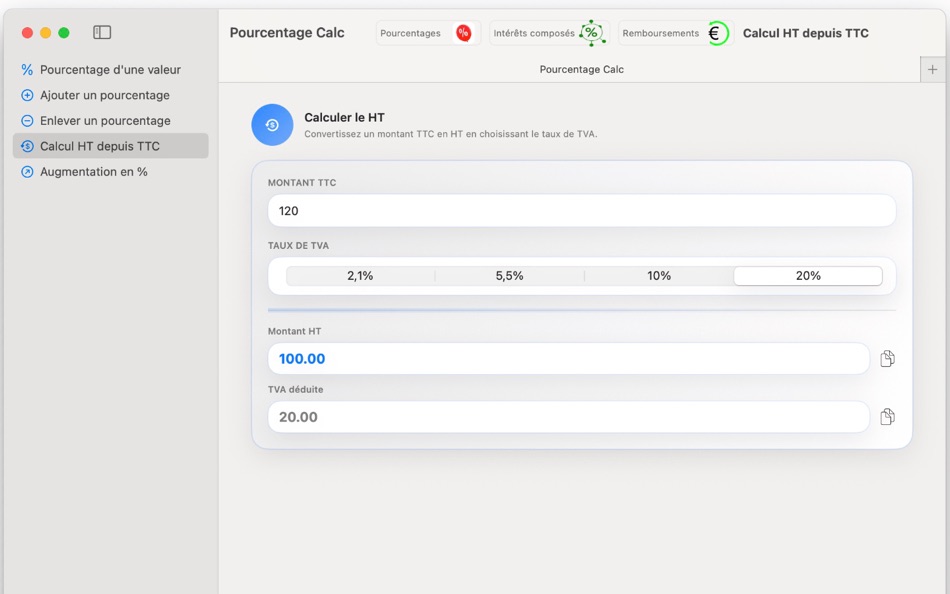Copy the TVA déduite value
The width and height of the screenshot is (950, 594).
[887, 416]
